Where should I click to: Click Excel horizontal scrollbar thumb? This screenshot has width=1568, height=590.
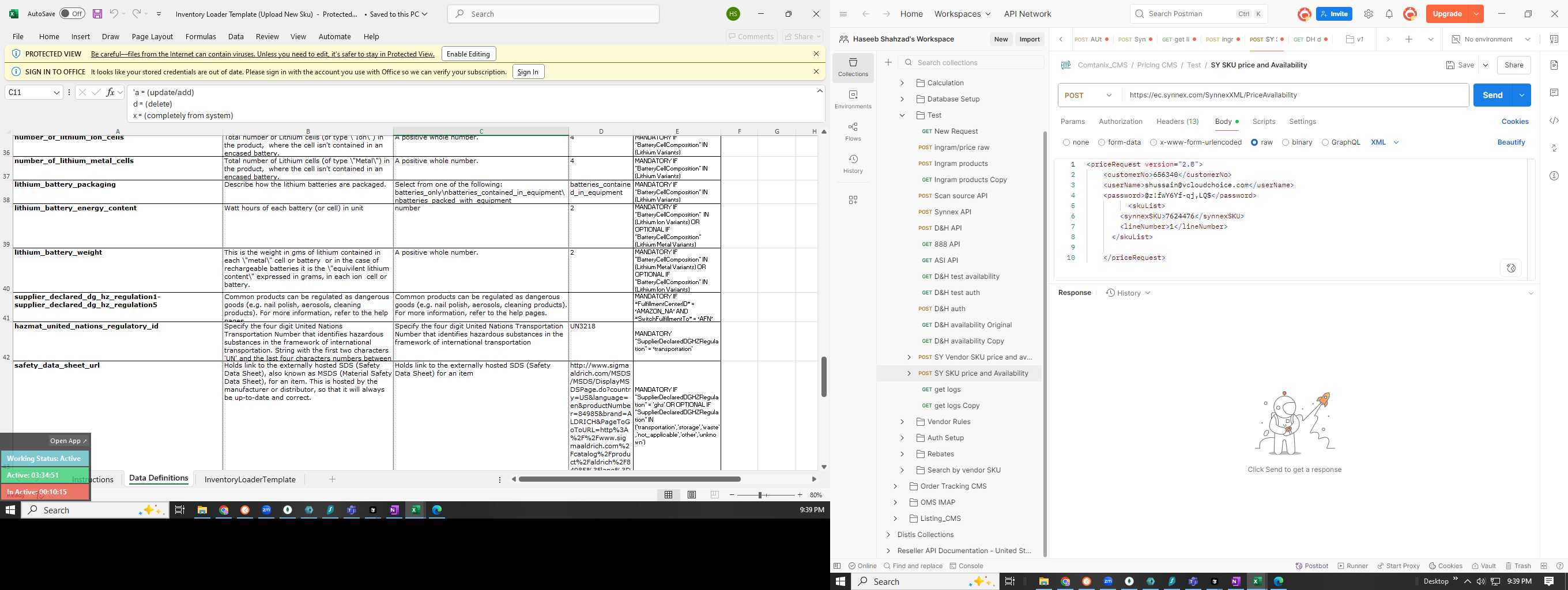point(630,479)
